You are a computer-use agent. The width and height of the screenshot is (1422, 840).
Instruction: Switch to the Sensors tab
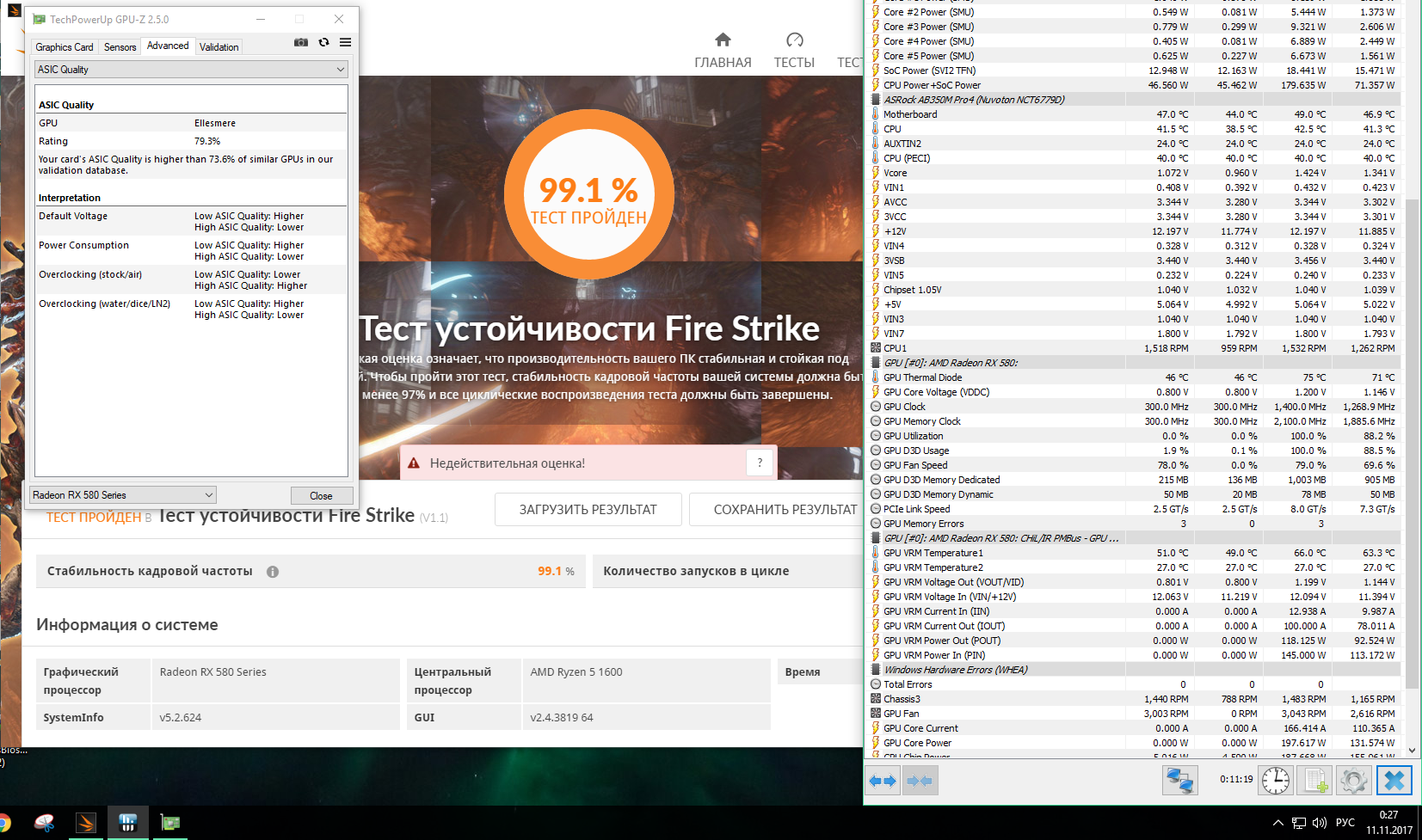click(x=120, y=47)
